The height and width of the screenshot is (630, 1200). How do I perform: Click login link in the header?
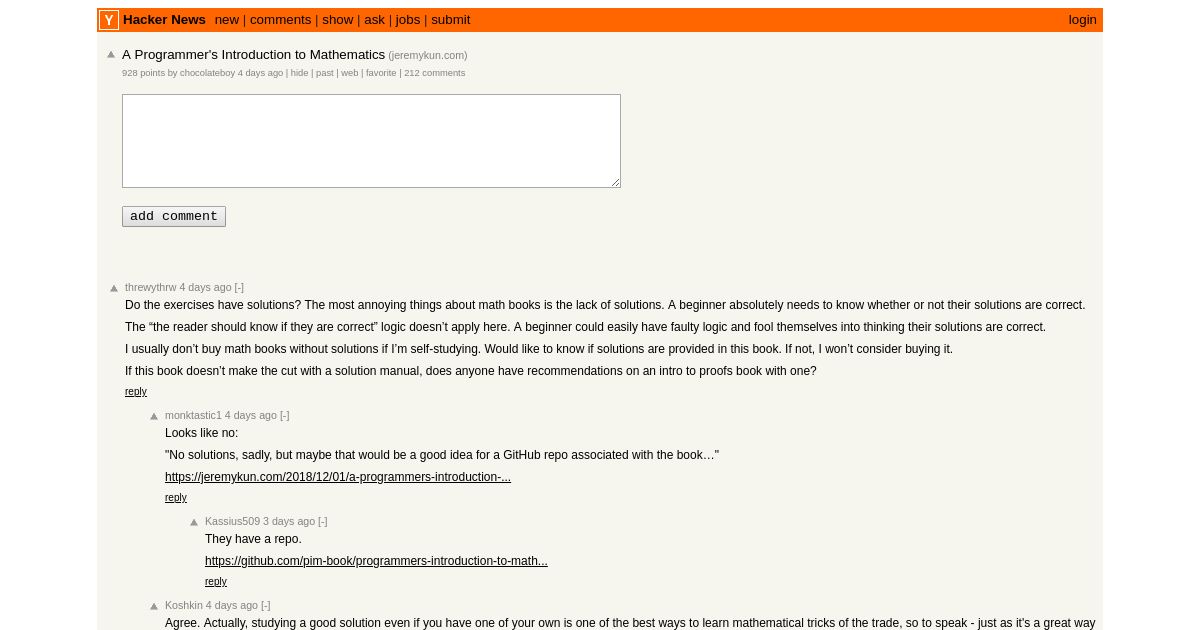tap(1082, 20)
